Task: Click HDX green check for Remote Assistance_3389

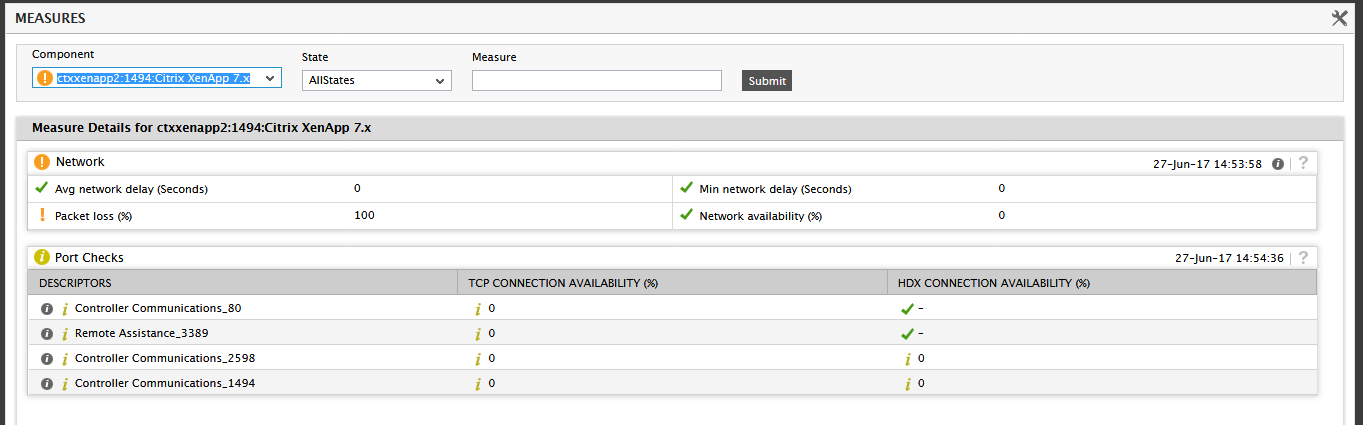Action: click(907, 334)
